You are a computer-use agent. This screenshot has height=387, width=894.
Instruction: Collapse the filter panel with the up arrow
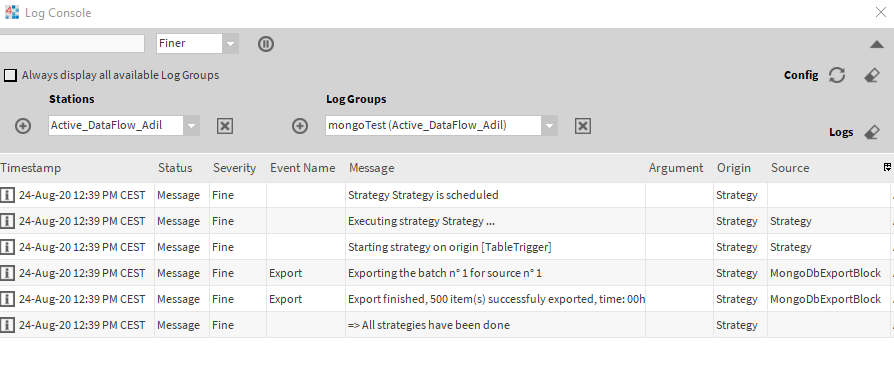pos(877,44)
